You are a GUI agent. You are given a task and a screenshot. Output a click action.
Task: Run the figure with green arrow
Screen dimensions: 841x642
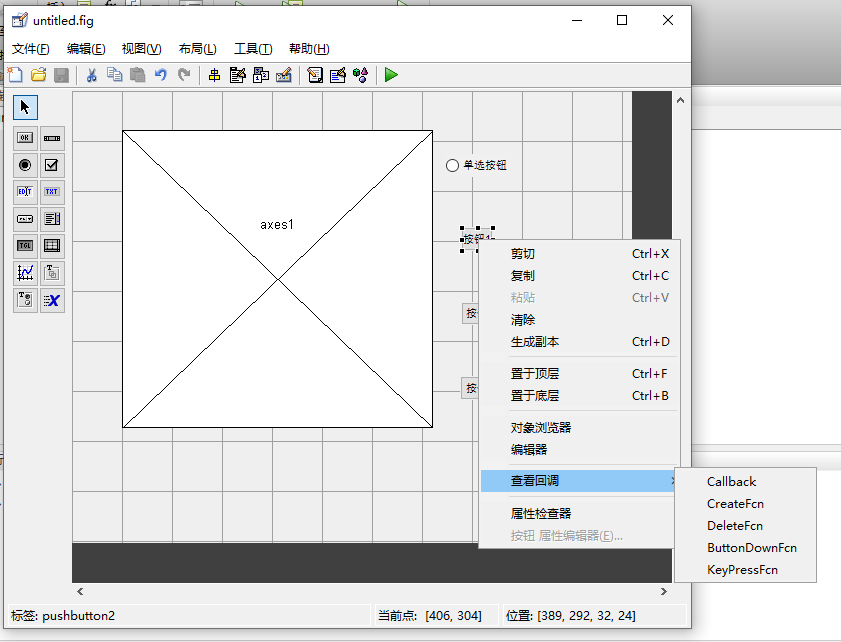coord(391,75)
